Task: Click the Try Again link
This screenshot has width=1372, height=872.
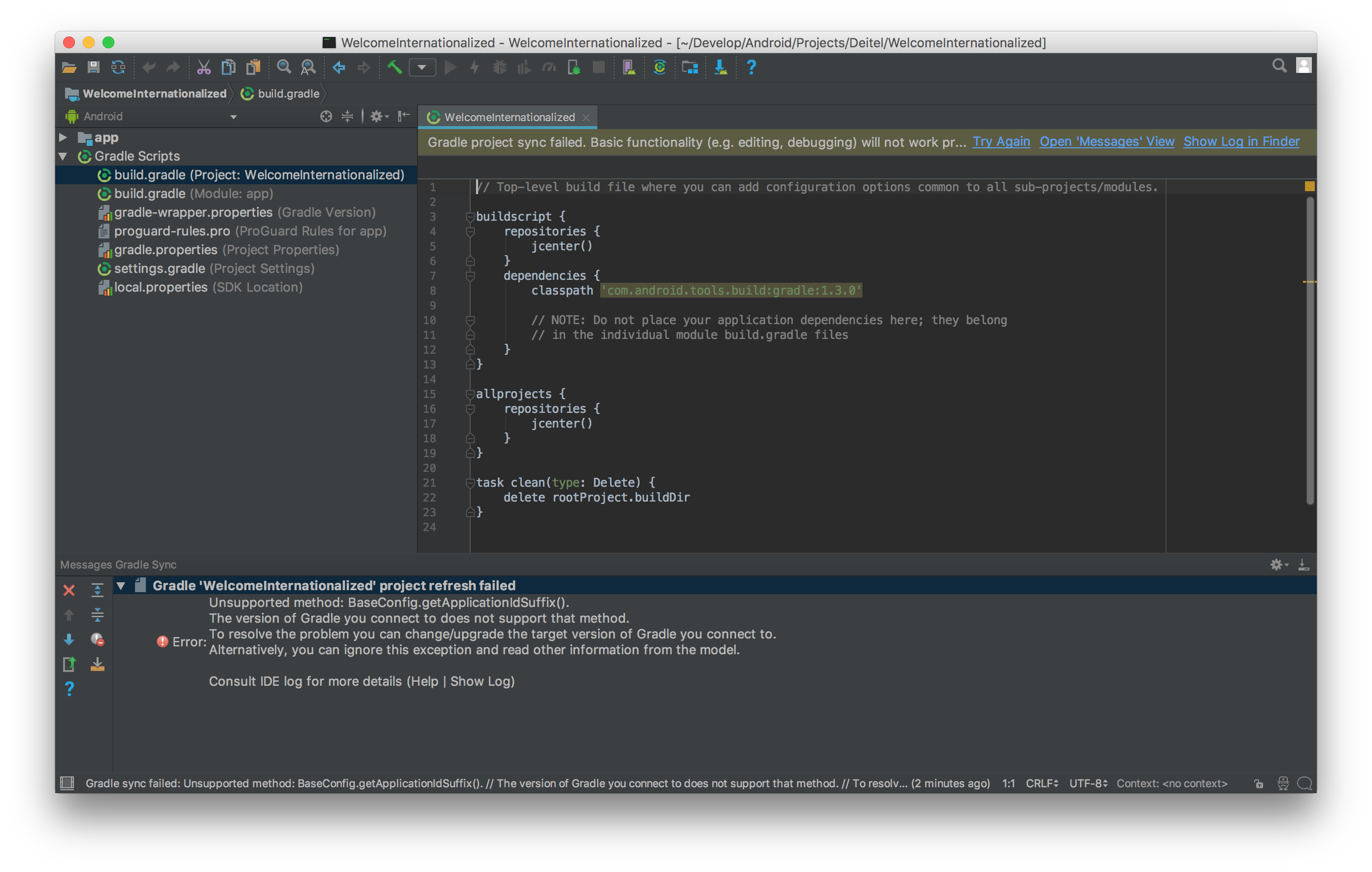Action: 1001,142
